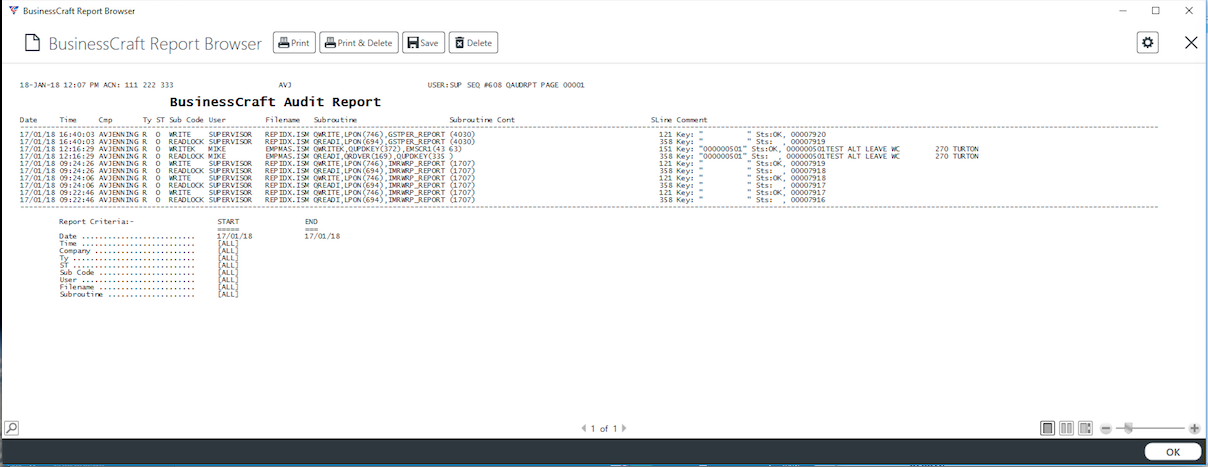Delete the report using the Delete button
The height and width of the screenshot is (467, 1208).
[473, 43]
